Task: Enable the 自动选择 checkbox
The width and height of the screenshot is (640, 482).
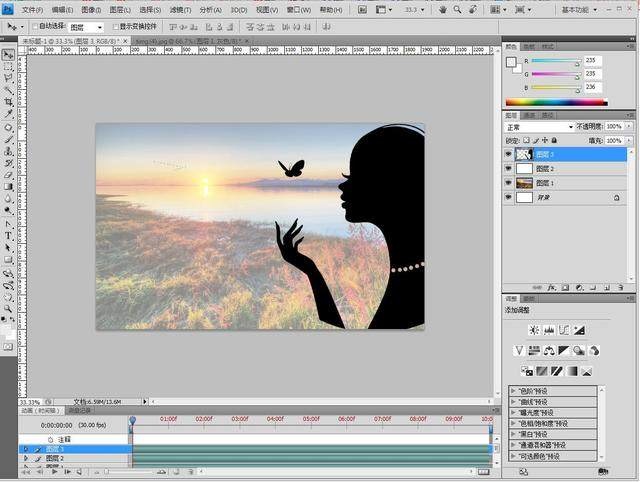Action: pyautogui.click(x=37, y=27)
